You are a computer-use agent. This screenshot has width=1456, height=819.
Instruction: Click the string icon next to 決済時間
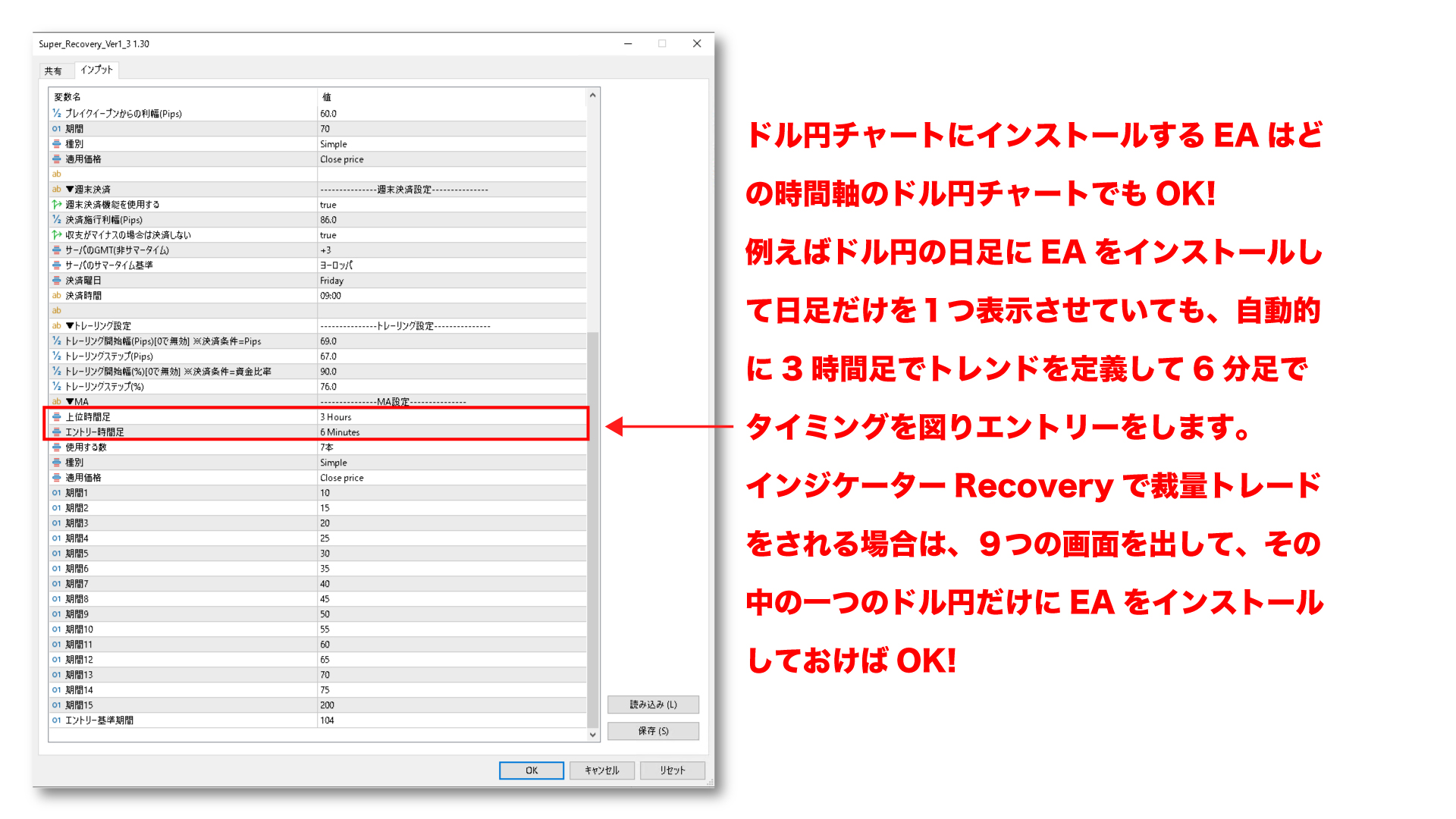point(57,296)
